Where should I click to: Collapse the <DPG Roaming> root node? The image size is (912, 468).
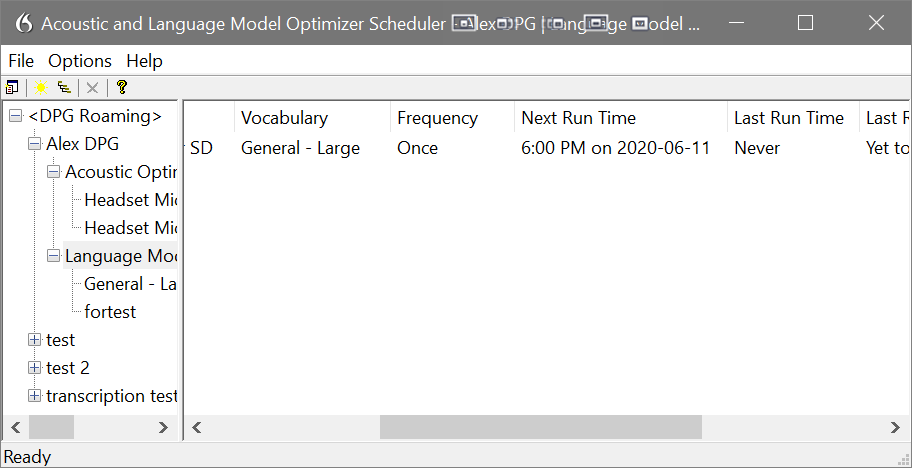pyautogui.click(x=16, y=116)
